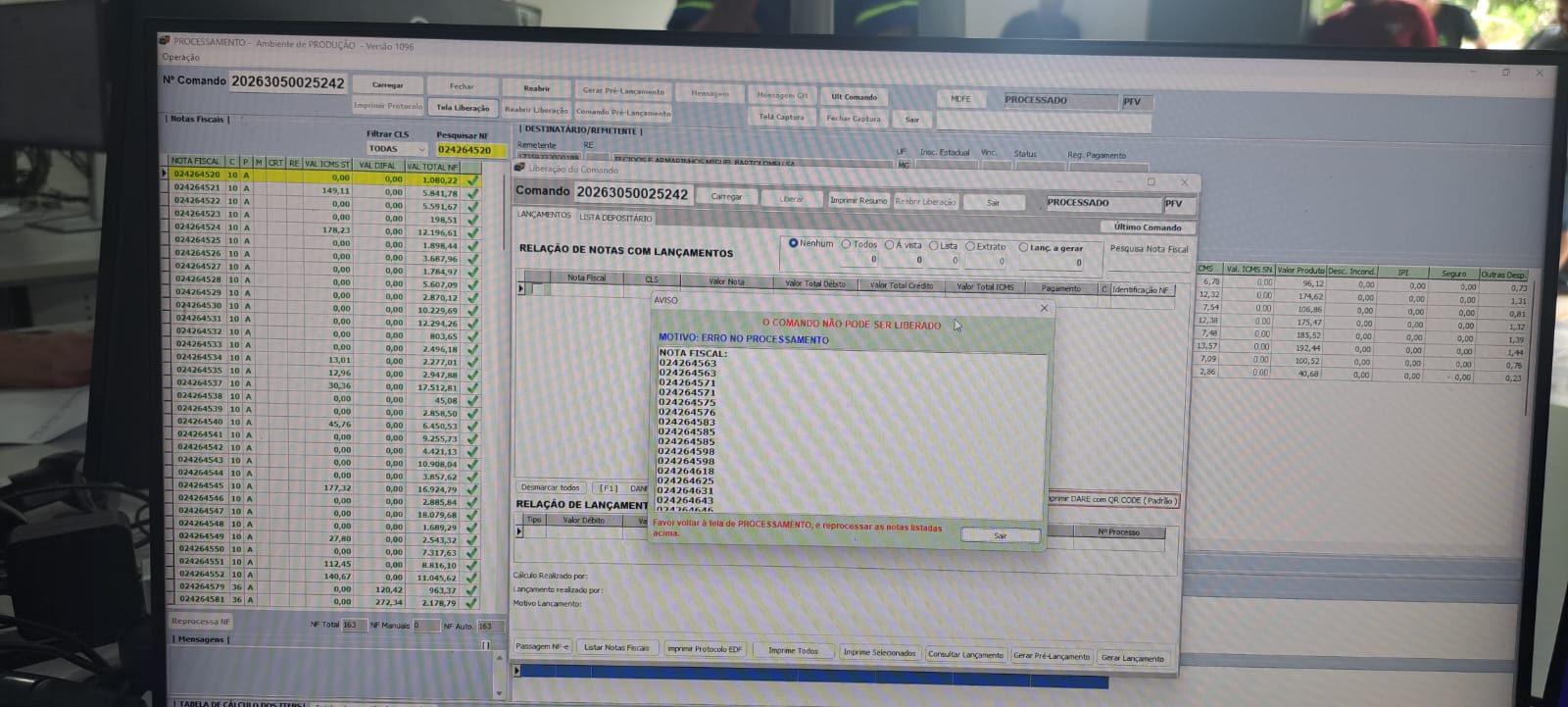Choose the Extrato radio option
The image size is (1568, 707).
970,246
